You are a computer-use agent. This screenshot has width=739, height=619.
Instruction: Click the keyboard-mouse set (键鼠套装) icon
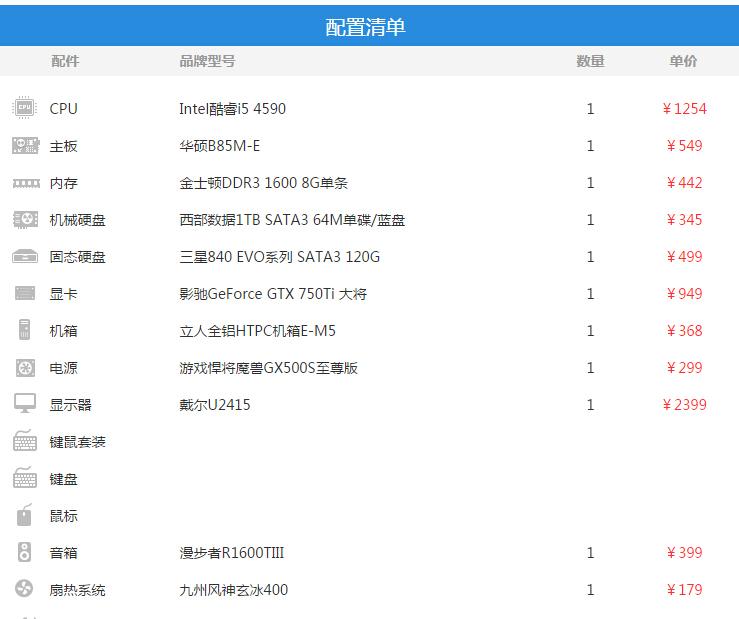pyautogui.click(x=25, y=441)
